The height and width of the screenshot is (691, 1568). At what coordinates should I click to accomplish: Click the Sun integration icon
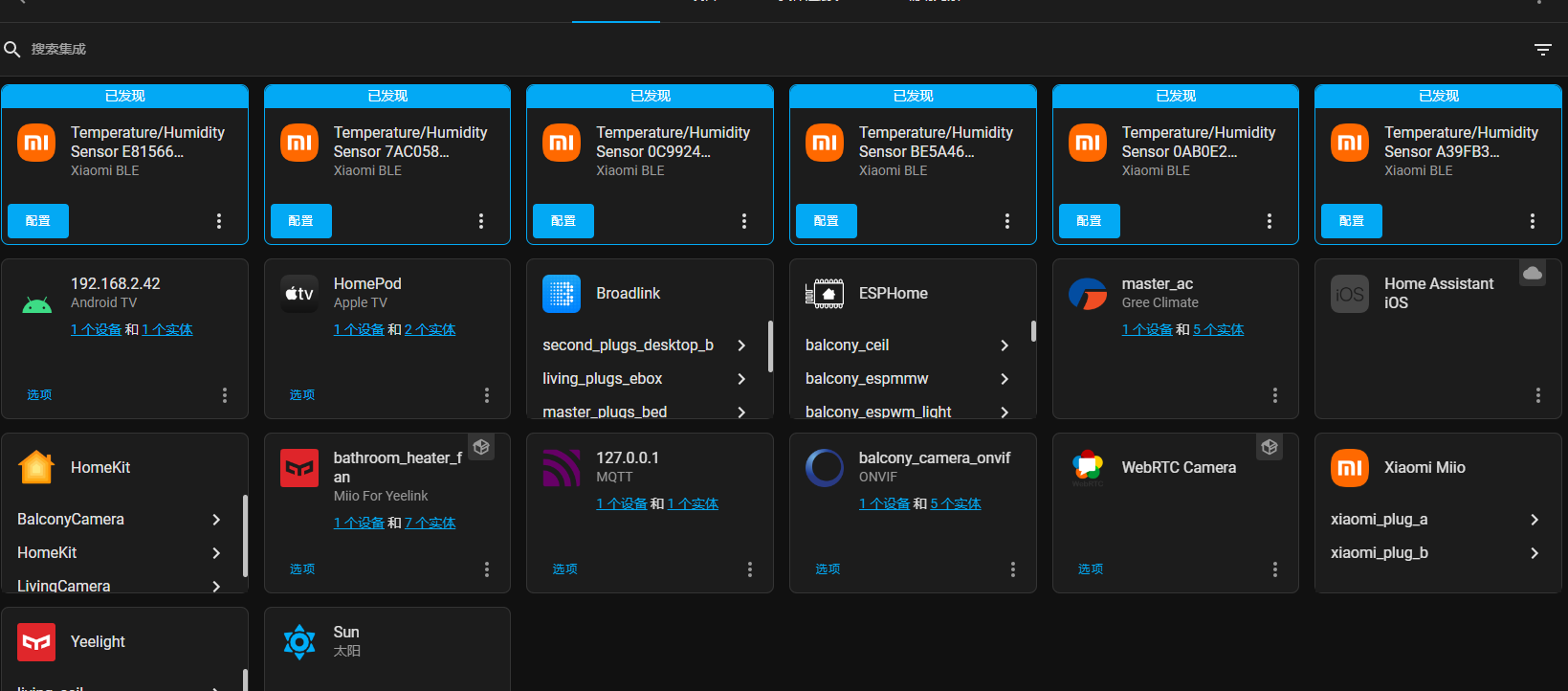point(299,642)
